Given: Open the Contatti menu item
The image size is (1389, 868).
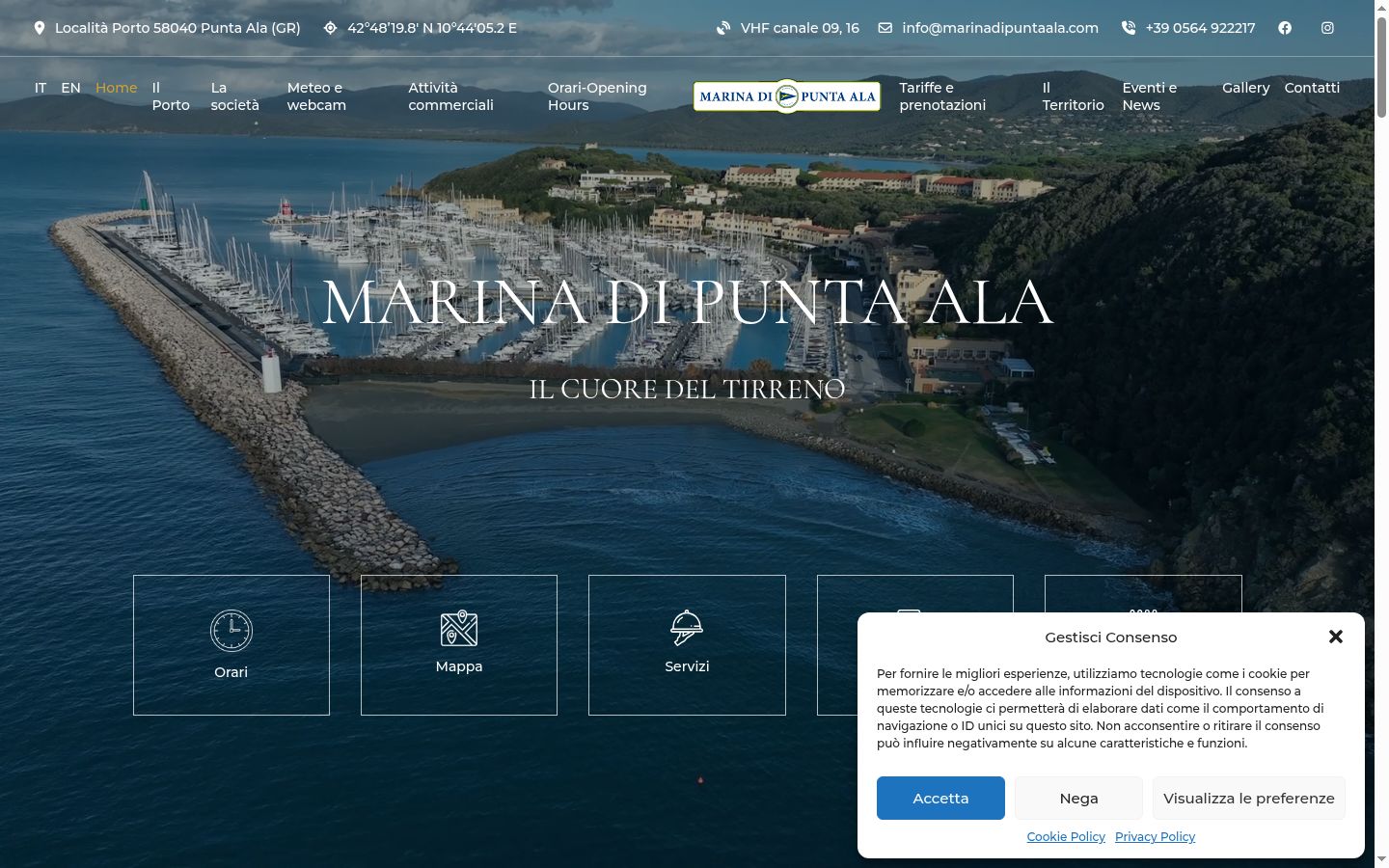Looking at the screenshot, I should click(x=1312, y=88).
